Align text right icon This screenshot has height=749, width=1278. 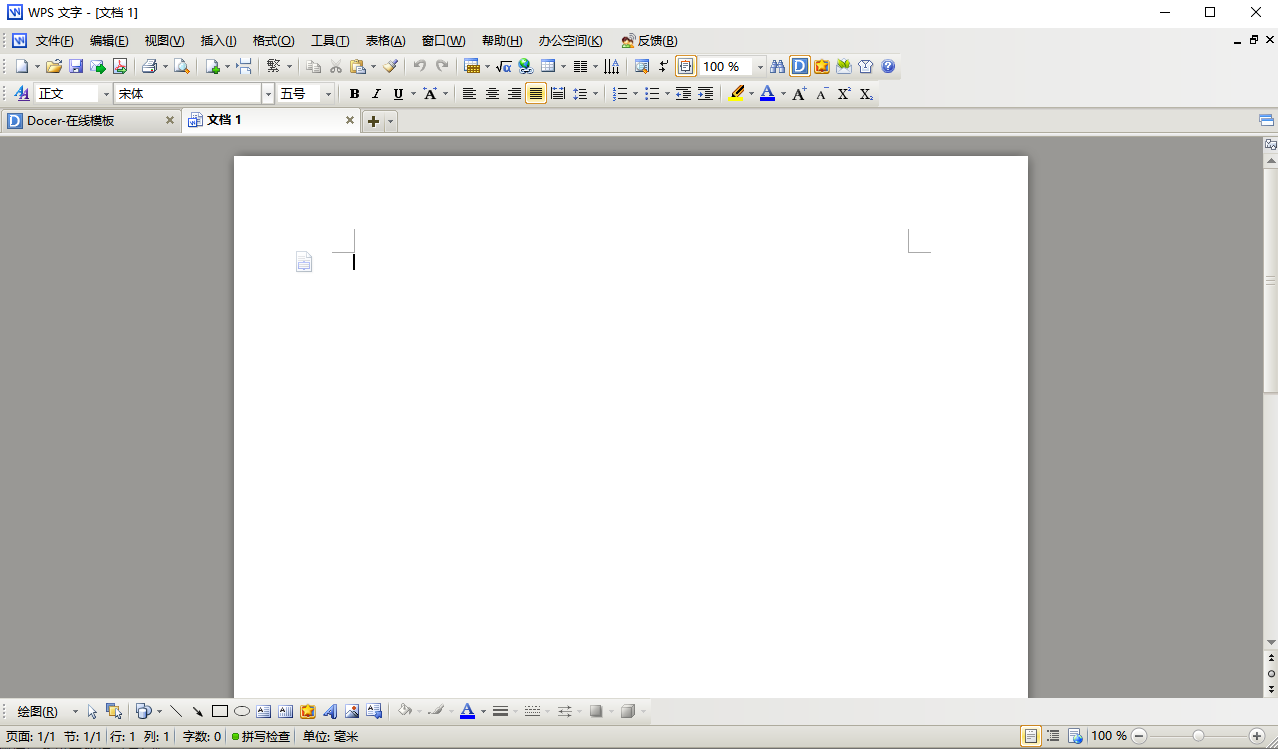[514, 94]
